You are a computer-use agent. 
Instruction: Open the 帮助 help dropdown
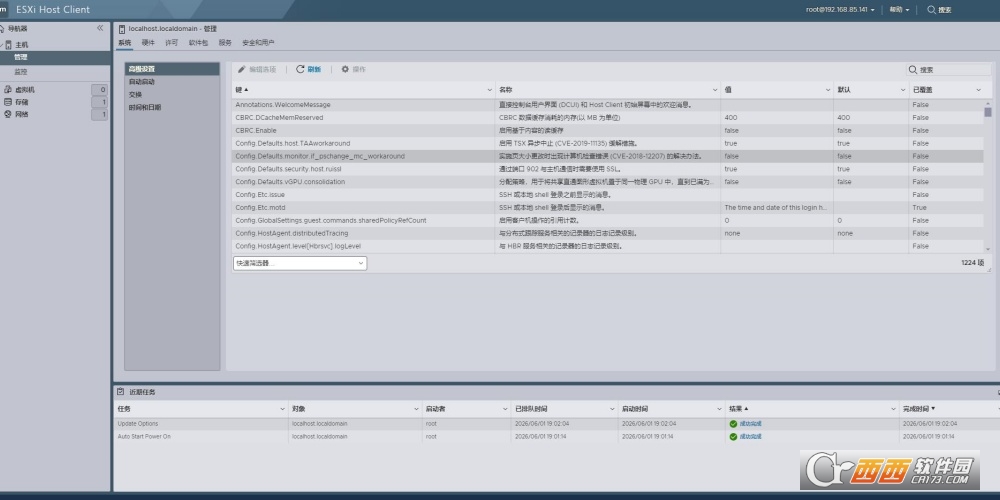[x=899, y=10]
